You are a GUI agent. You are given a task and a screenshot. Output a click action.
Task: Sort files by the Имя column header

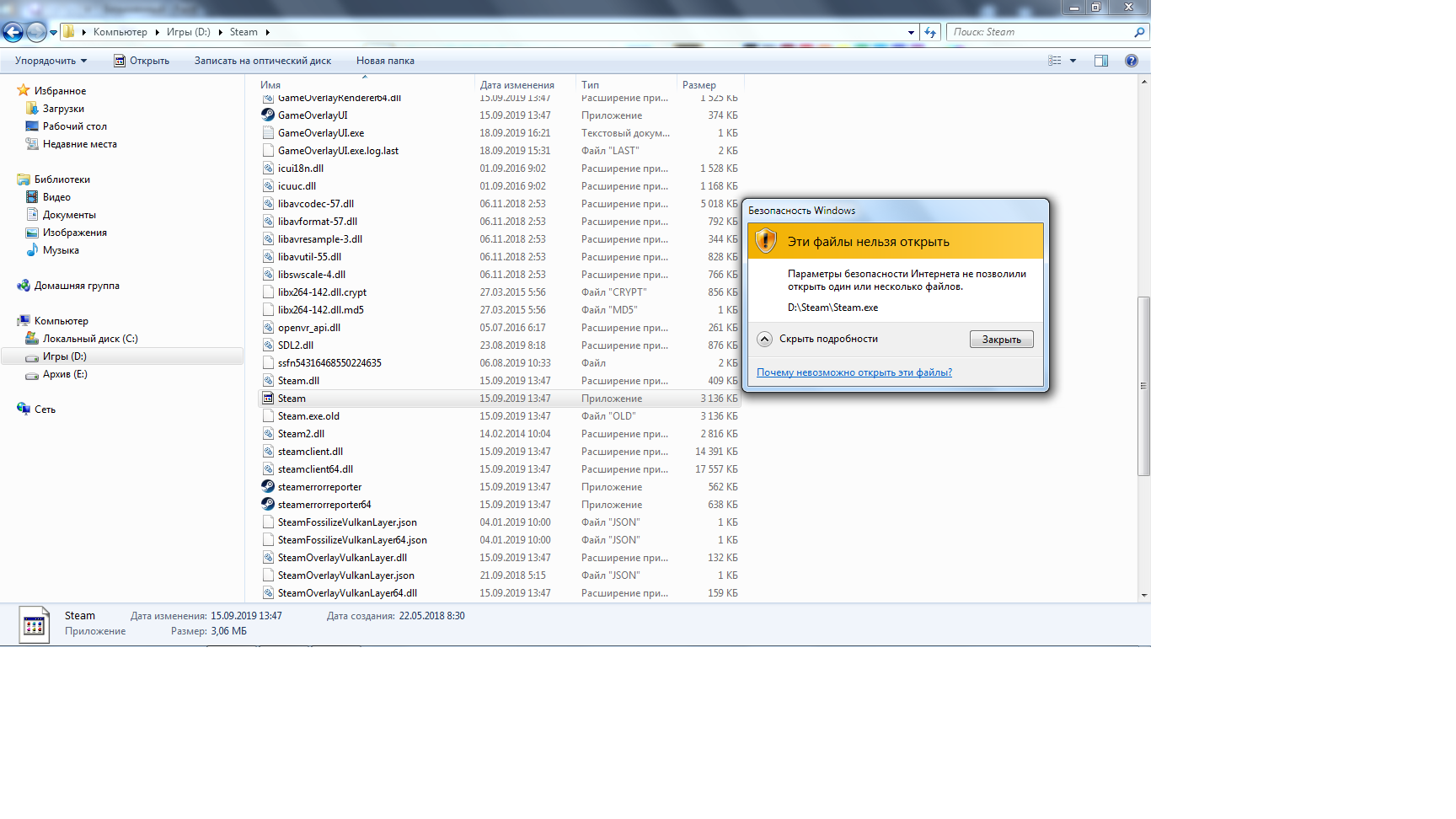coord(270,85)
